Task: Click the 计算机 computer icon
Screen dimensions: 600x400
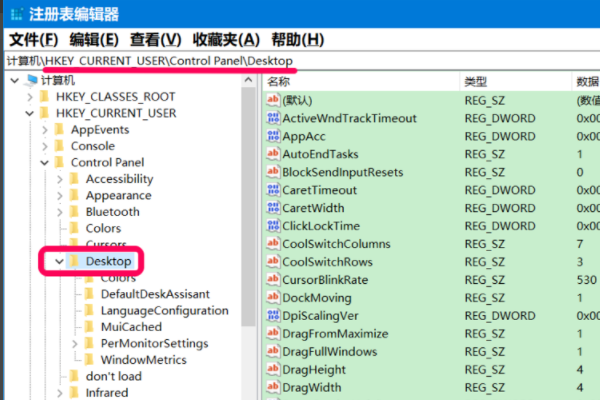Action: 31,80
